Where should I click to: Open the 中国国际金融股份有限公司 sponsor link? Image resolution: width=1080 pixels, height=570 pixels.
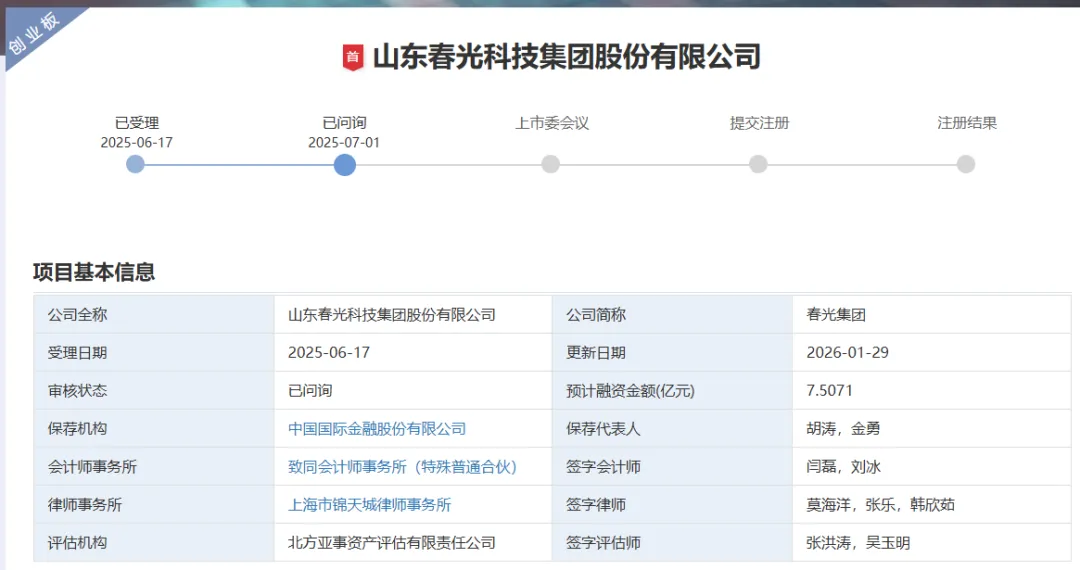(x=377, y=429)
